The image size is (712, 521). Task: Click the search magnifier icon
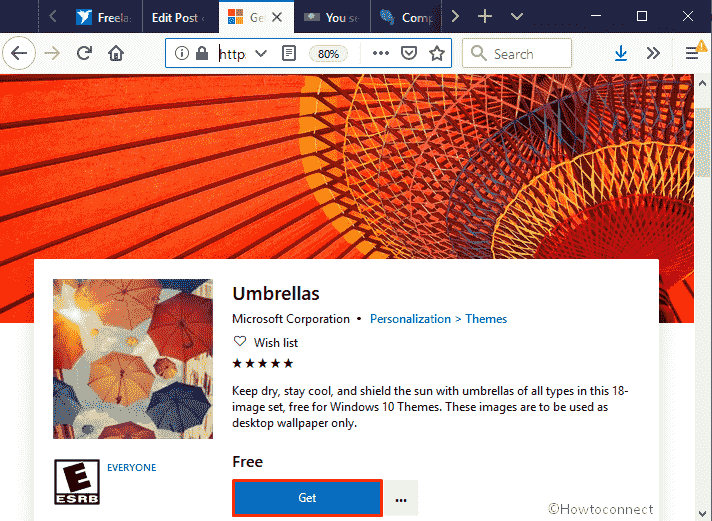point(479,54)
